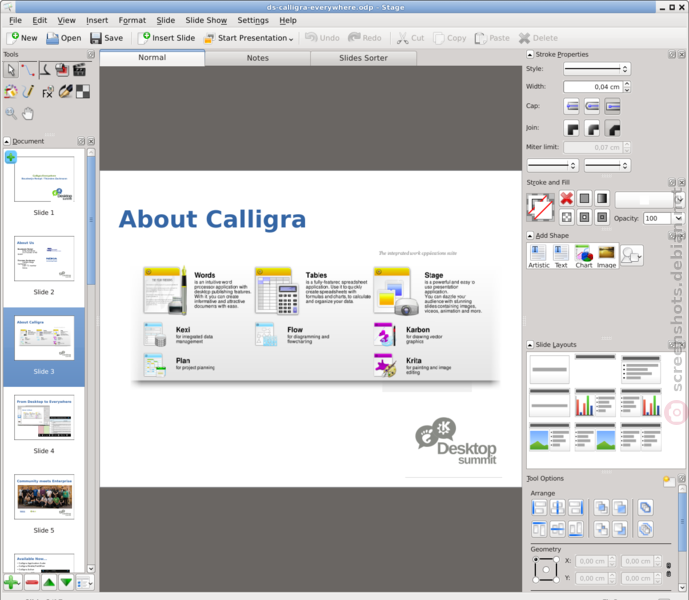Toggle the stroke/fill selector box
This screenshot has height=600, width=689.
pos(540,207)
